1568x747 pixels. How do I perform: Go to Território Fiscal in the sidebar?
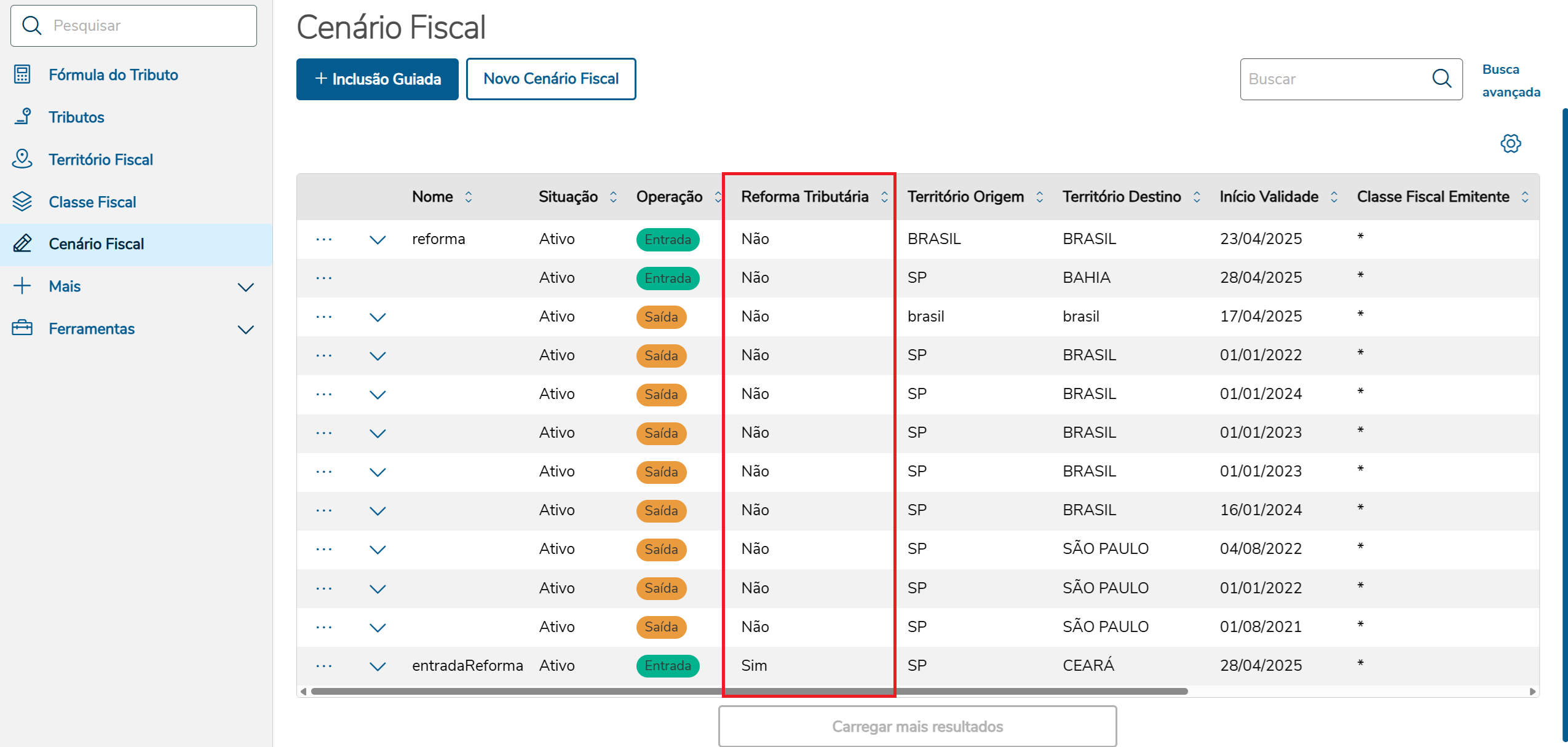tap(101, 159)
